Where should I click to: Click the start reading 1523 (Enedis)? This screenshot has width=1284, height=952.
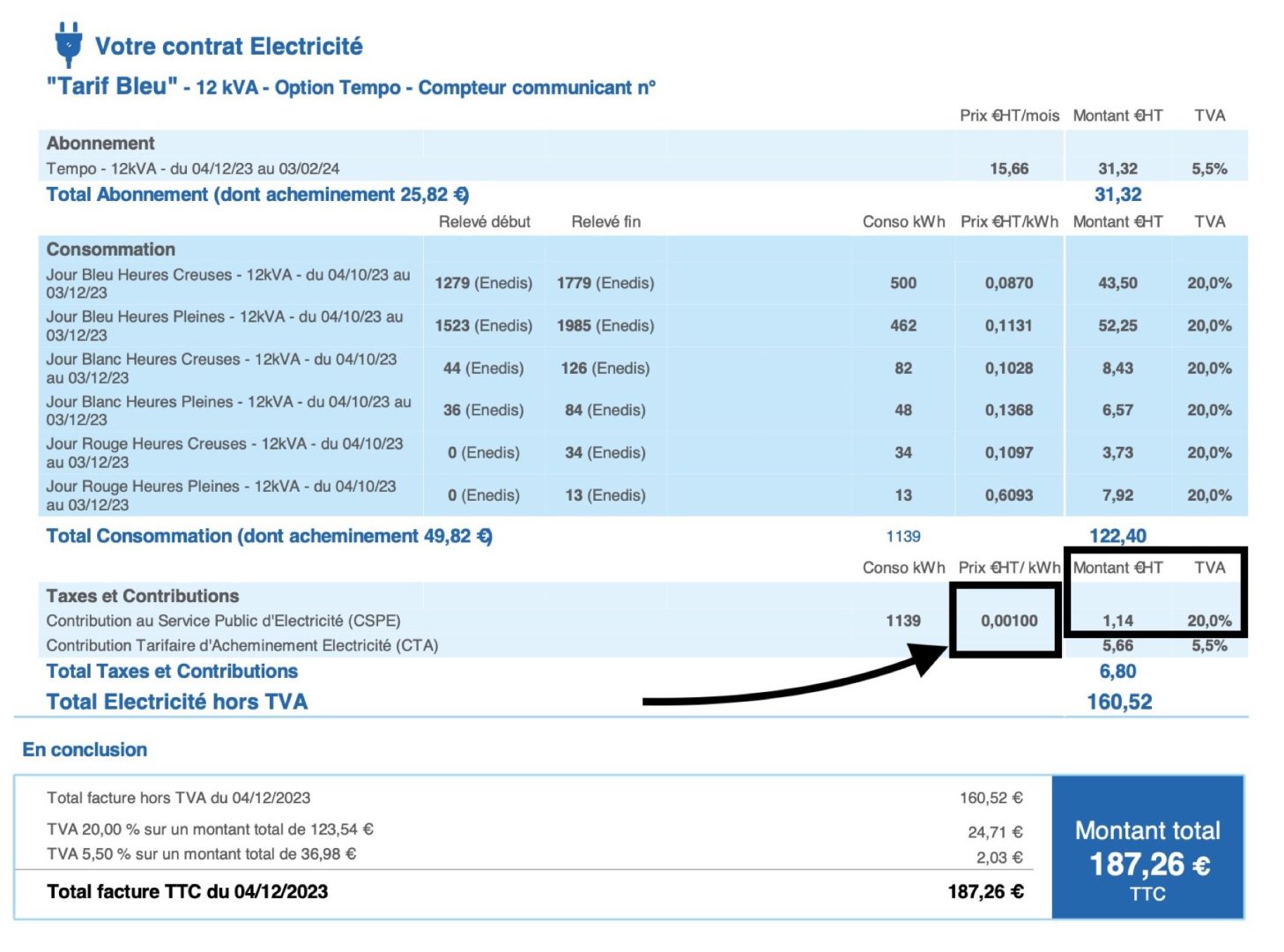(x=484, y=325)
